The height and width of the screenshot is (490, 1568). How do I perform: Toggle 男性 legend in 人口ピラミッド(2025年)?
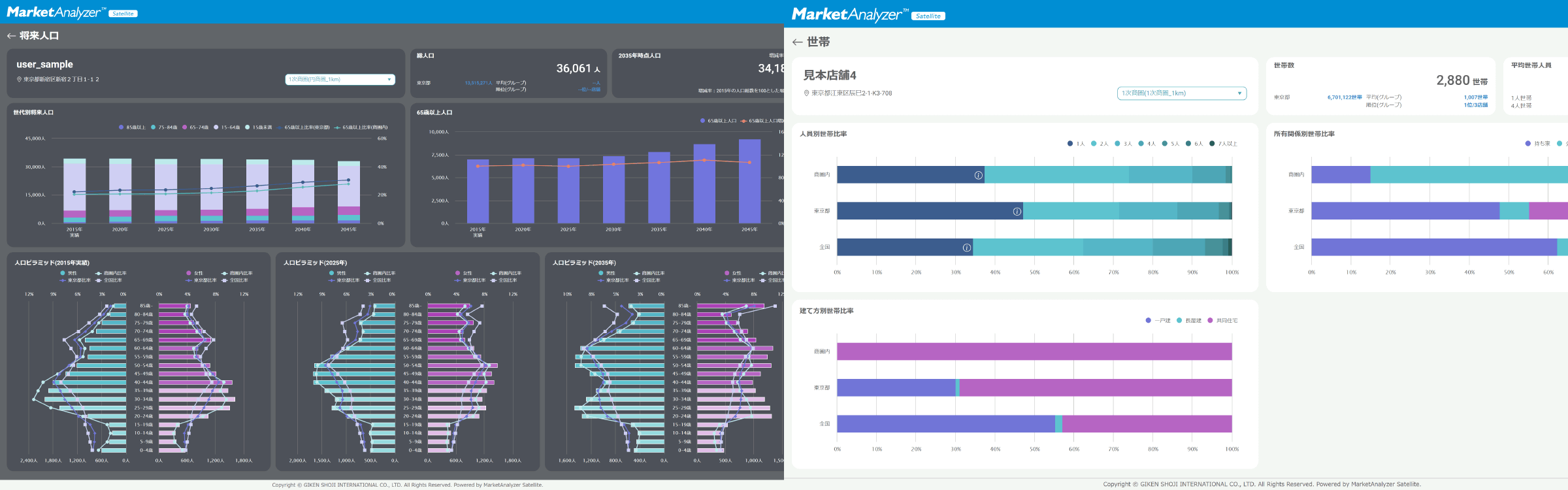click(x=338, y=274)
